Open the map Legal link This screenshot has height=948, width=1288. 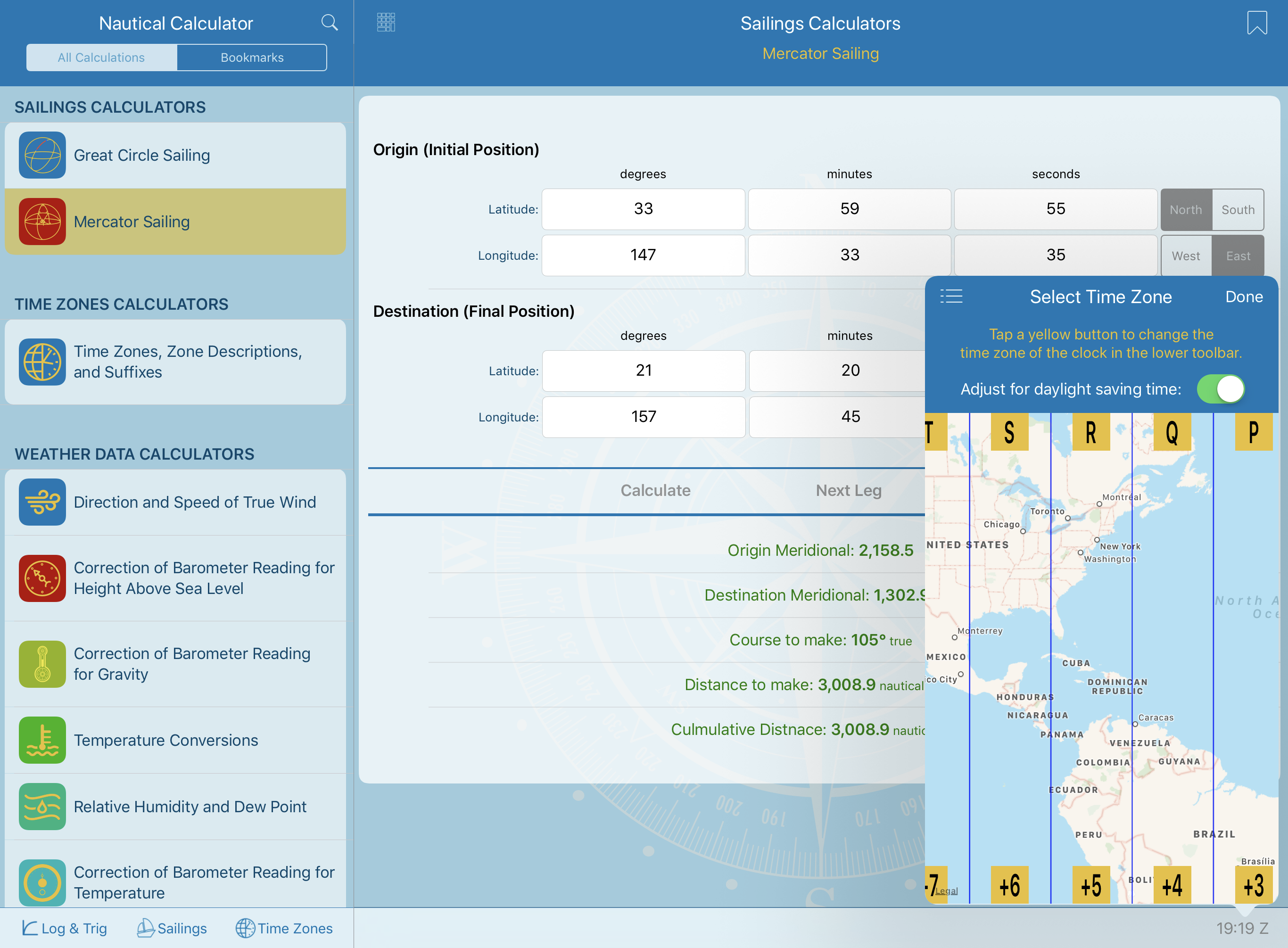947,890
